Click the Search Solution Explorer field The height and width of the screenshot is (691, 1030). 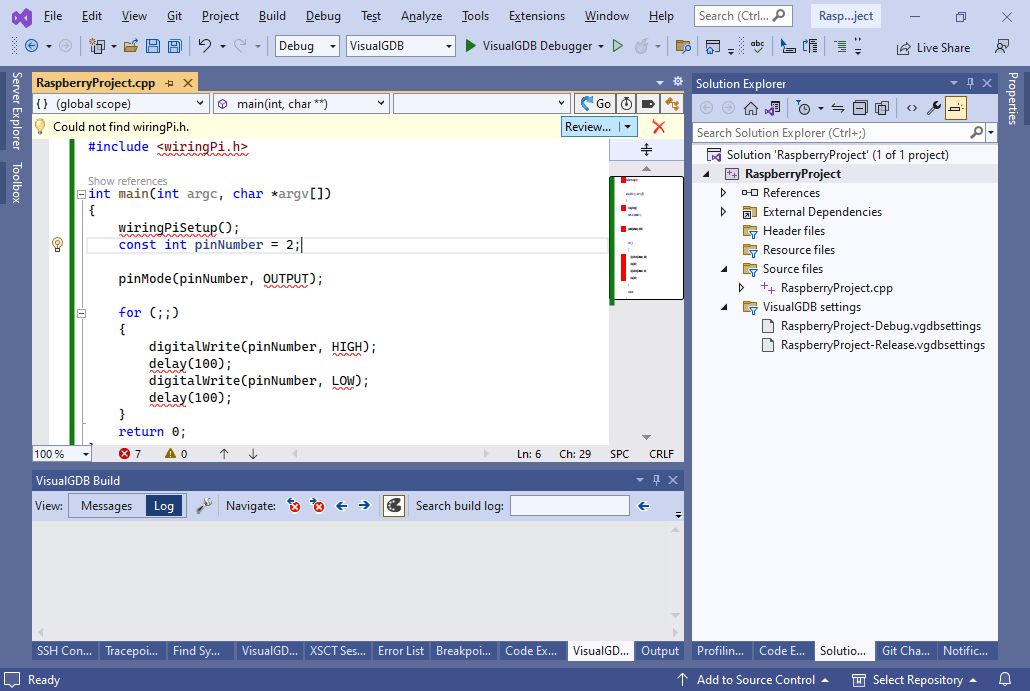tap(833, 133)
